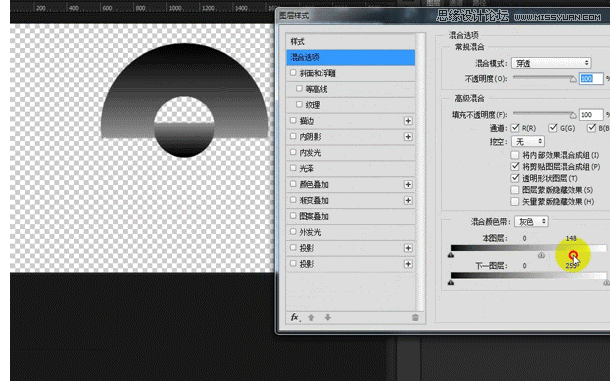Open the 挖空 dropdown showing 无

click(528, 141)
